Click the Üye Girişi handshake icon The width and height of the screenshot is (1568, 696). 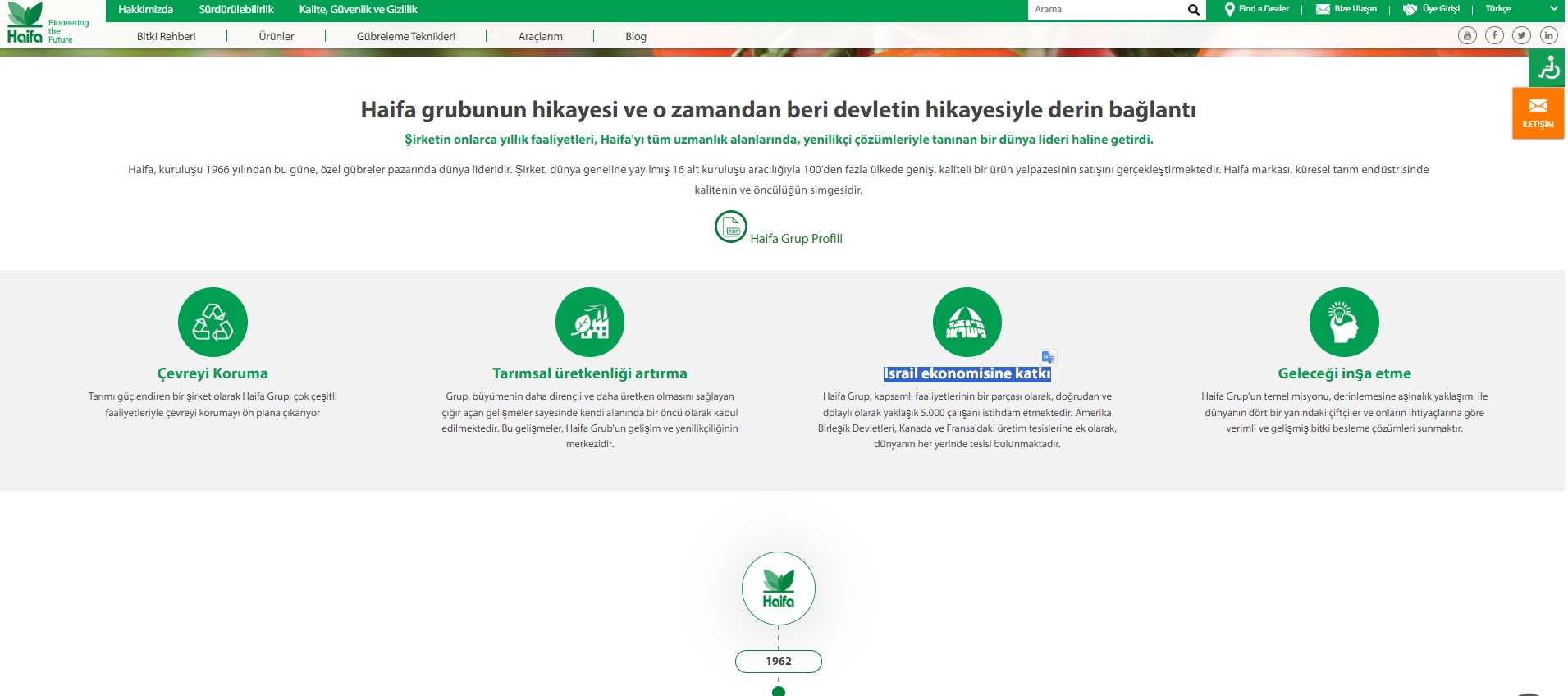point(1410,10)
